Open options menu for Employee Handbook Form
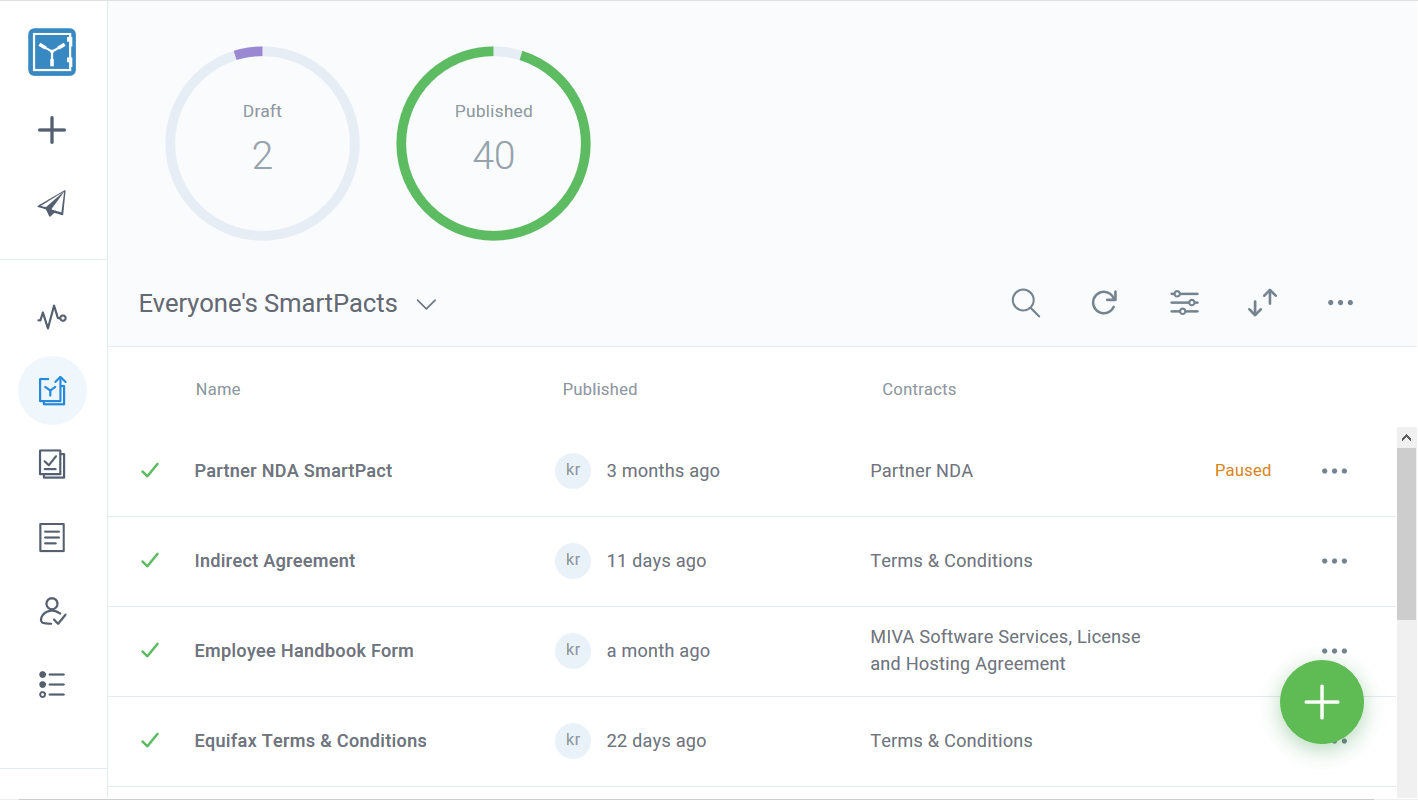The width and height of the screenshot is (1418, 800). click(1334, 650)
